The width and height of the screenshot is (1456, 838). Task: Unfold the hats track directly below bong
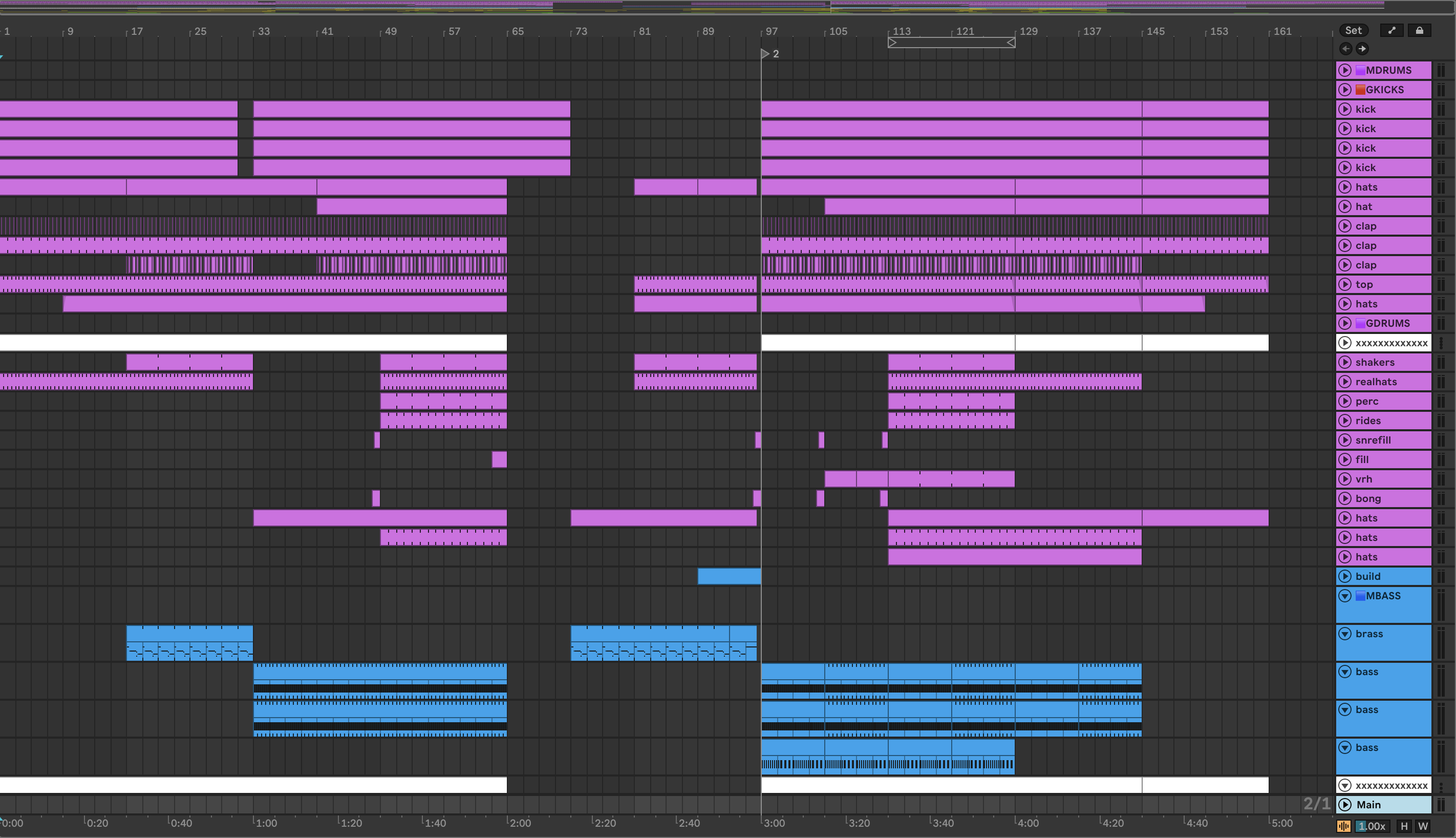click(x=1345, y=518)
